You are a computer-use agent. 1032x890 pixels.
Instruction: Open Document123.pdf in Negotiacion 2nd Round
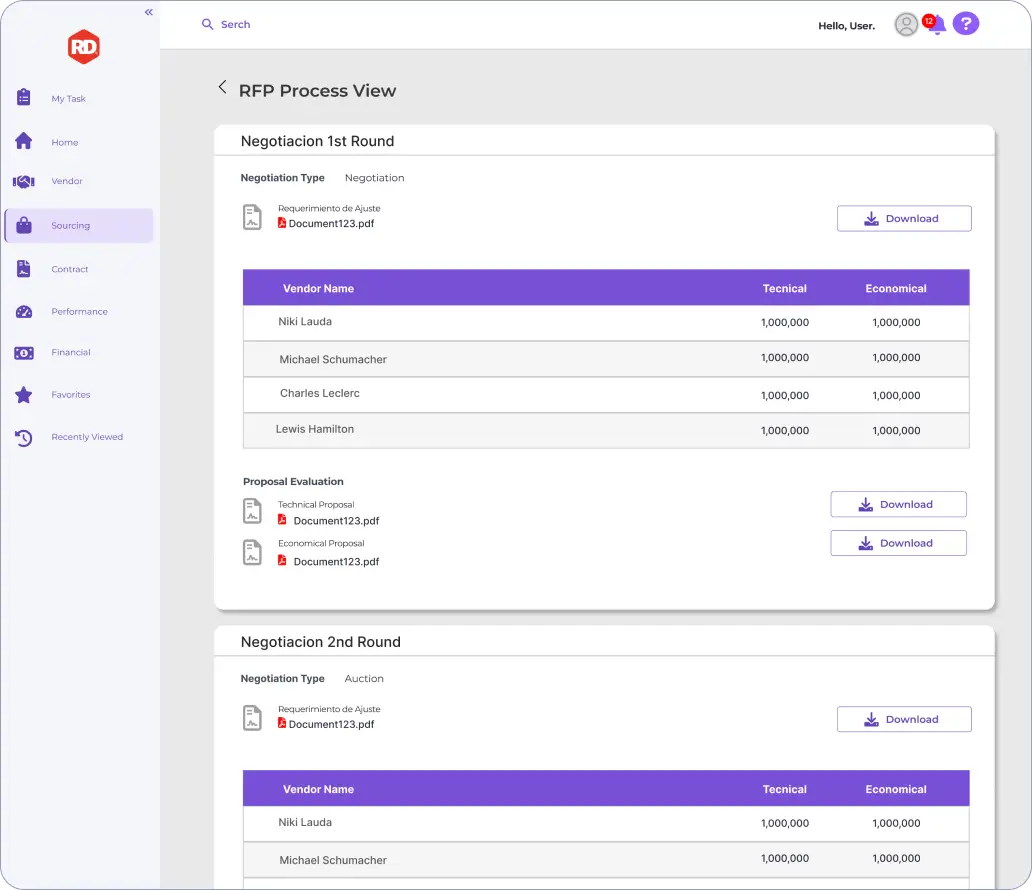point(331,724)
